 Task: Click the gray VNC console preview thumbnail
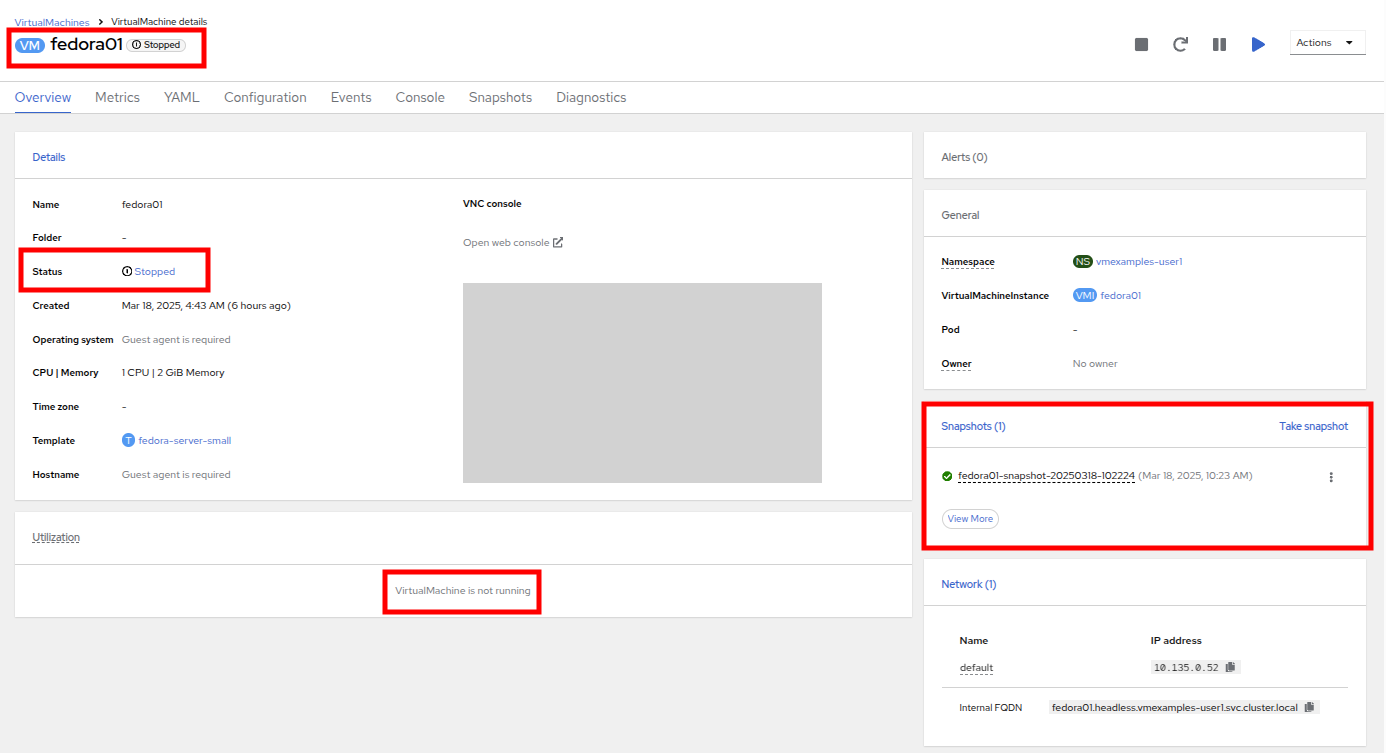(642, 382)
